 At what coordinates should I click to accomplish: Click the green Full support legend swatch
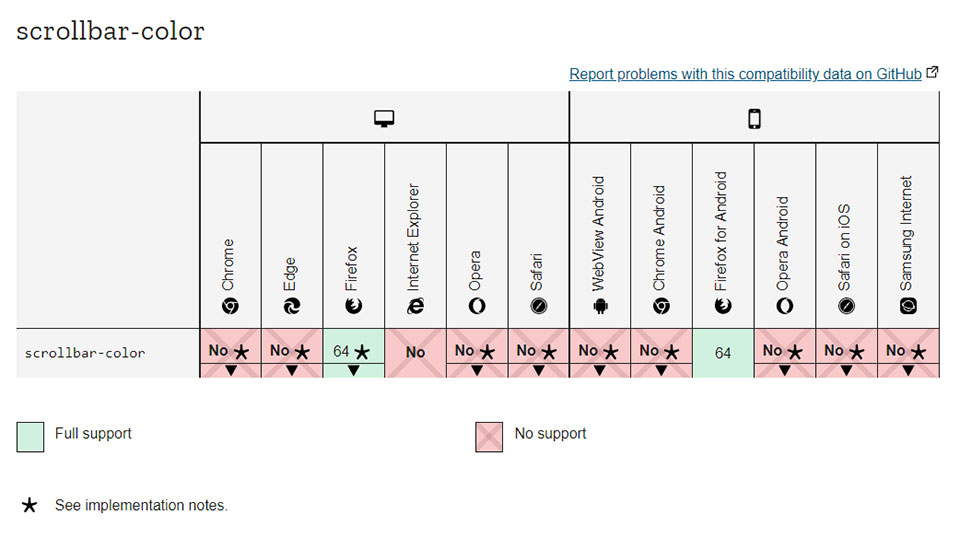tap(30, 437)
